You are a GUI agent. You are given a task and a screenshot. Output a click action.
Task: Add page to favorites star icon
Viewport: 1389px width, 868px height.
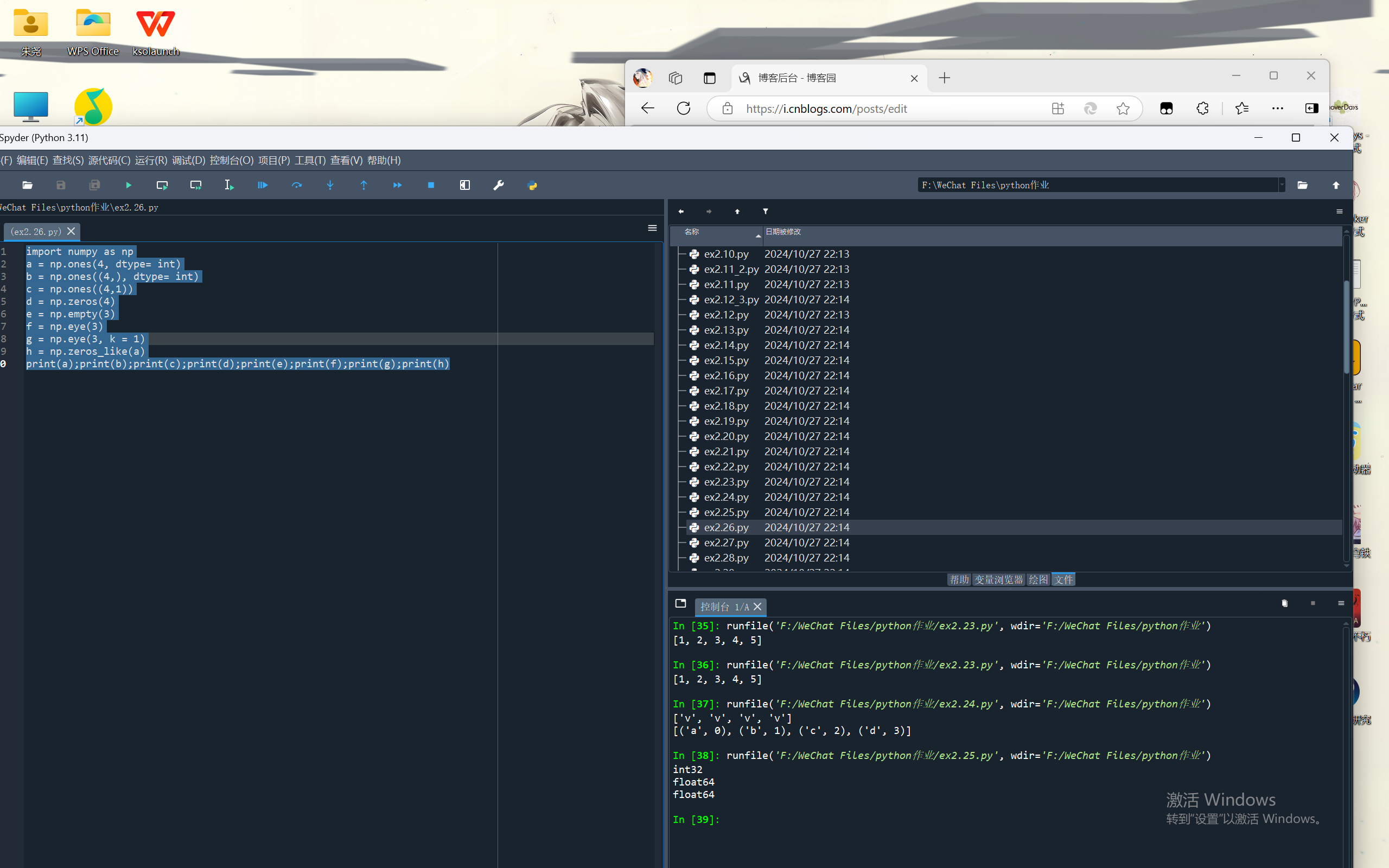[1123, 108]
